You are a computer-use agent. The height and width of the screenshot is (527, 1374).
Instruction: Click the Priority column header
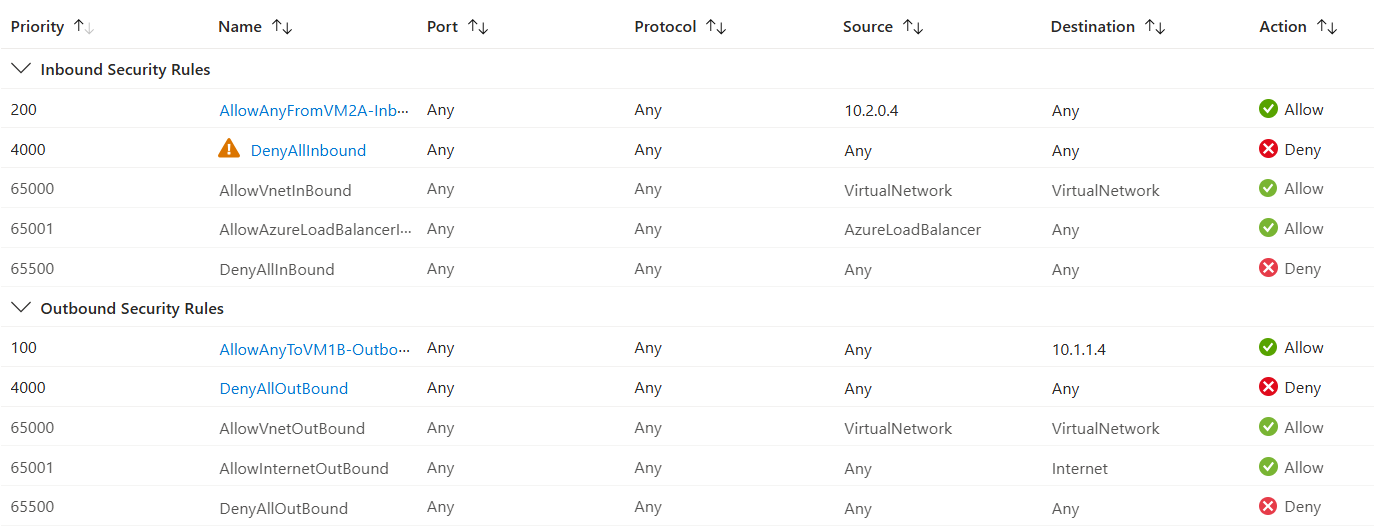[x=37, y=27]
